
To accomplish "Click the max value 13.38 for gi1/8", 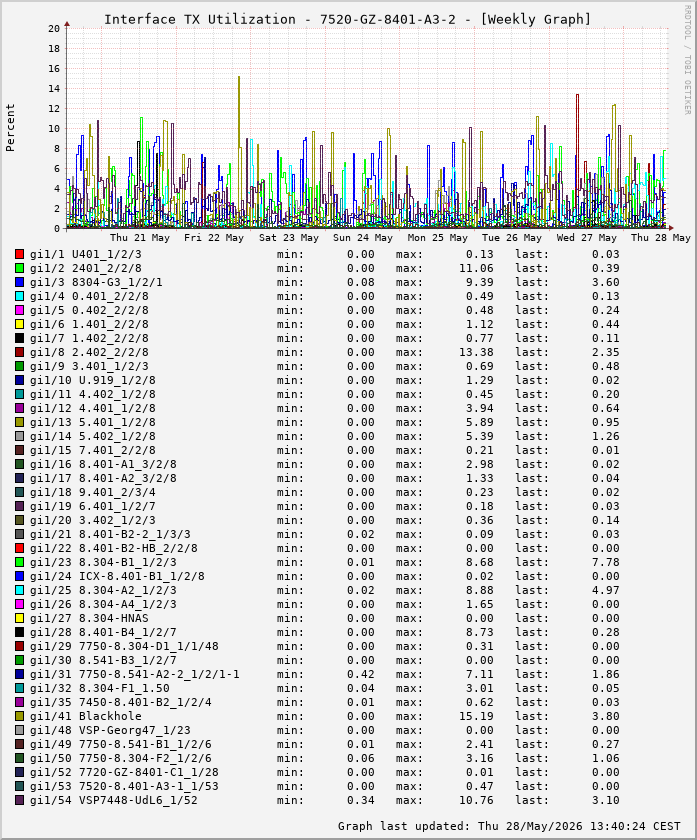I will point(476,352).
